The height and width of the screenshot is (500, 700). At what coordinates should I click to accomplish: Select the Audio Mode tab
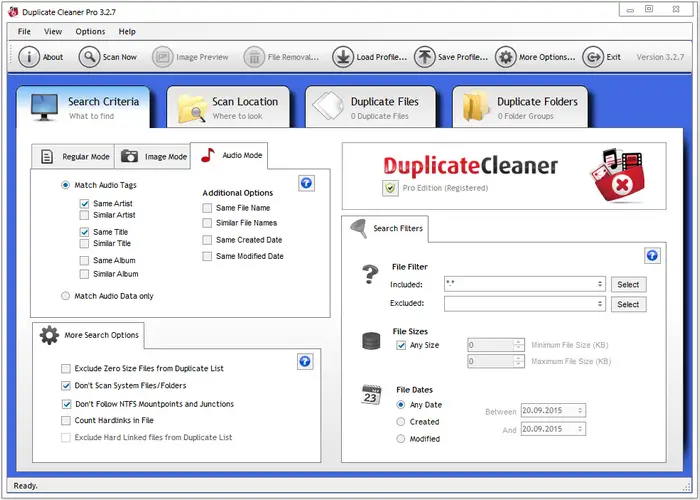pyautogui.click(x=229, y=155)
